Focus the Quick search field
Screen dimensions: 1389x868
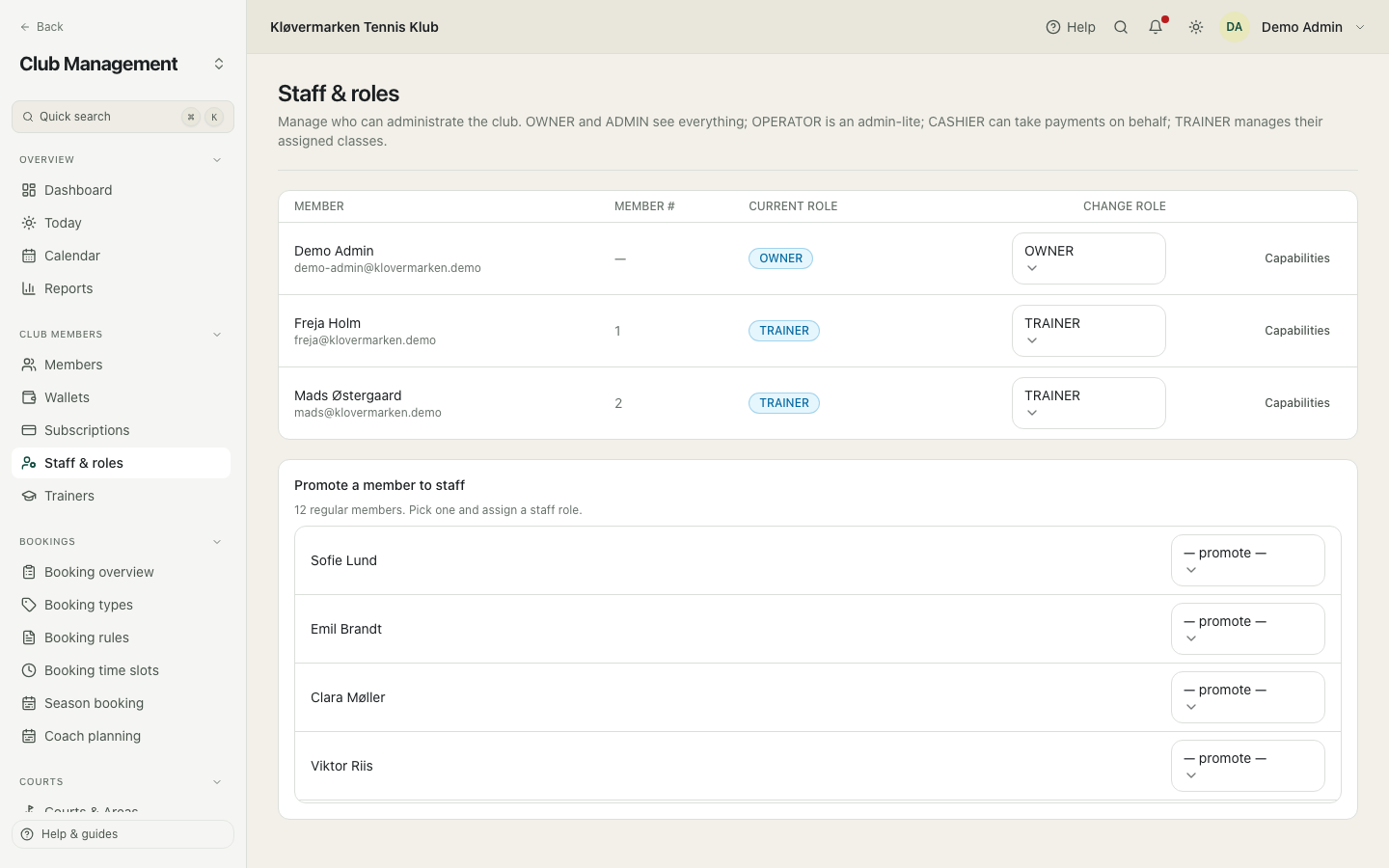123,117
